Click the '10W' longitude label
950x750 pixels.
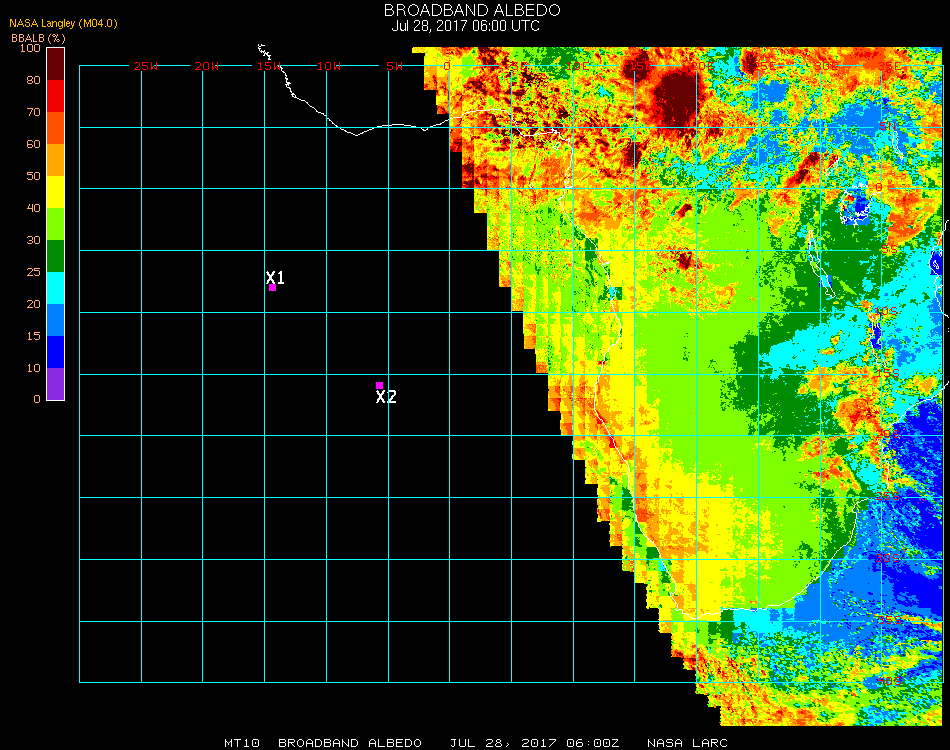pyautogui.click(x=329, y=66)
